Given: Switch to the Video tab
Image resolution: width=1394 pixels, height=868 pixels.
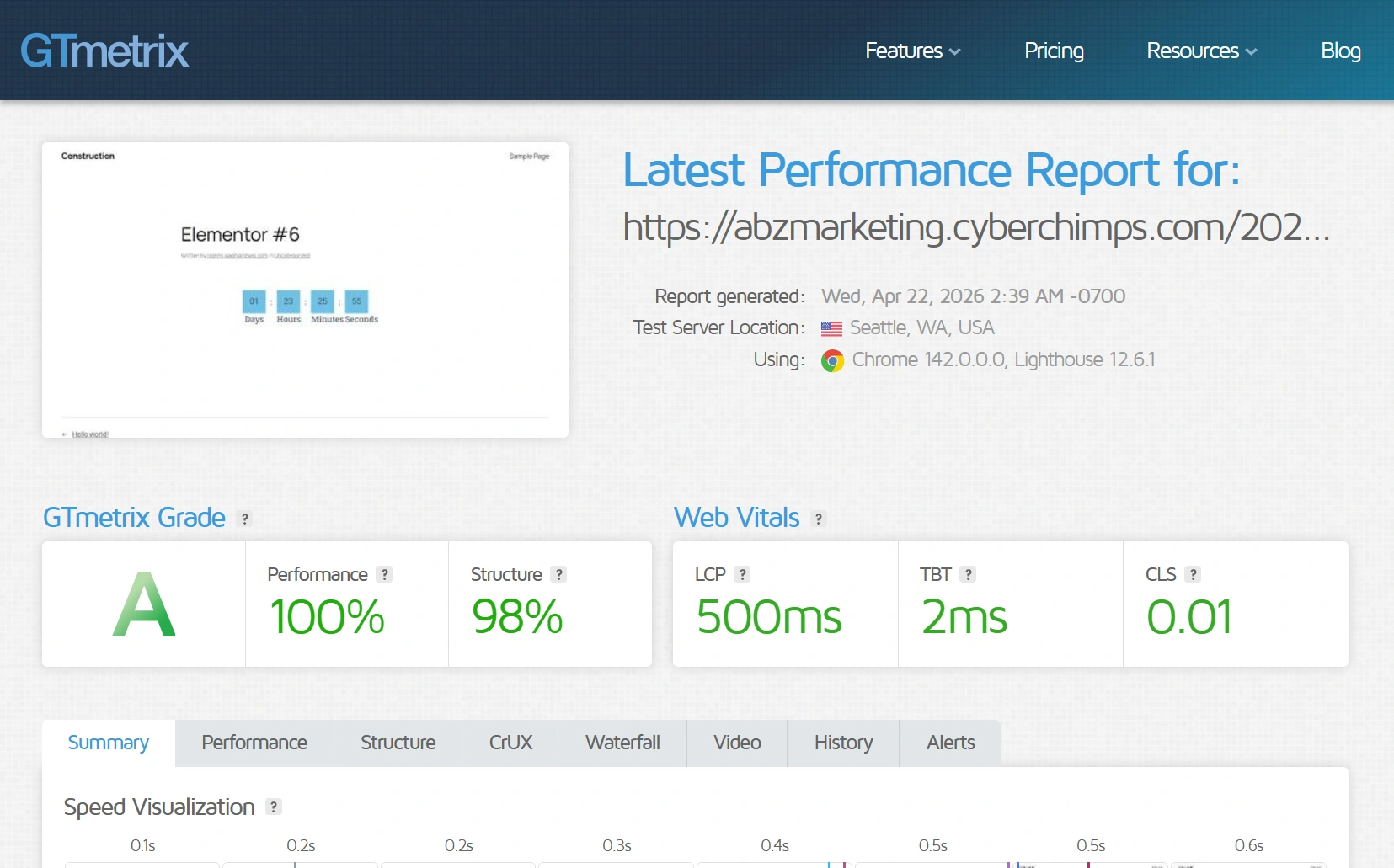Looking at the screenshot, I should click(x=737, y=743).
